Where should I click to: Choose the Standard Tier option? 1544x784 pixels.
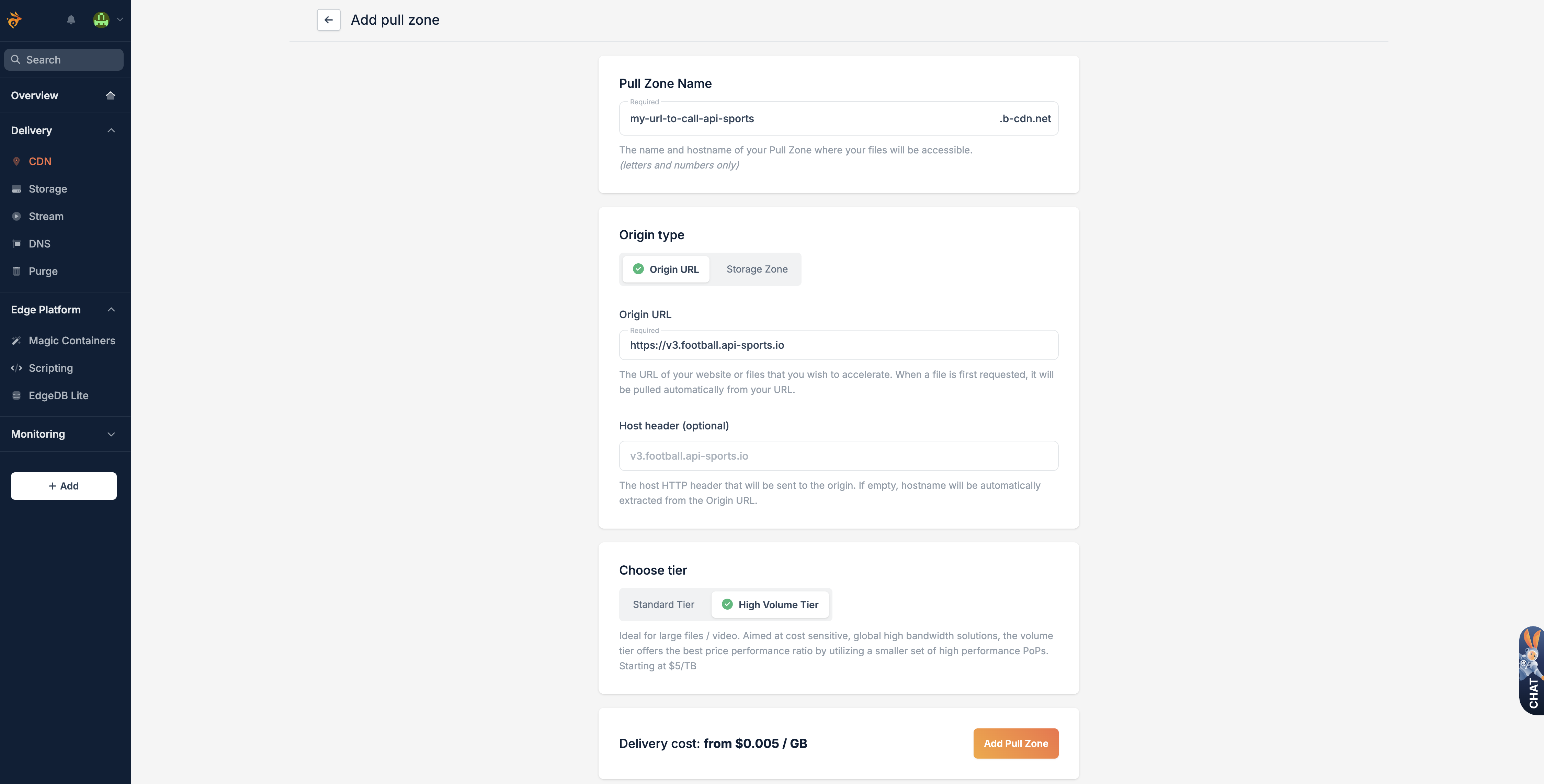(663, 604)
